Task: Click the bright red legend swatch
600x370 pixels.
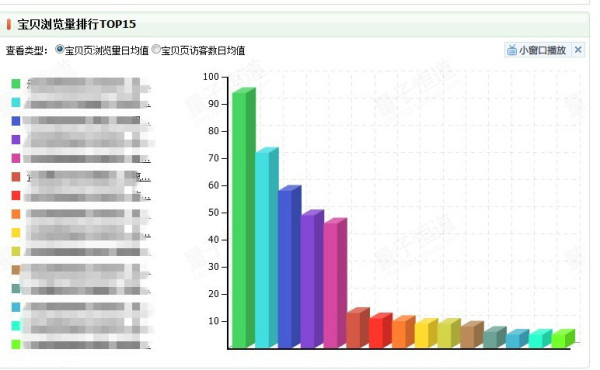Action: coord(16,196)
